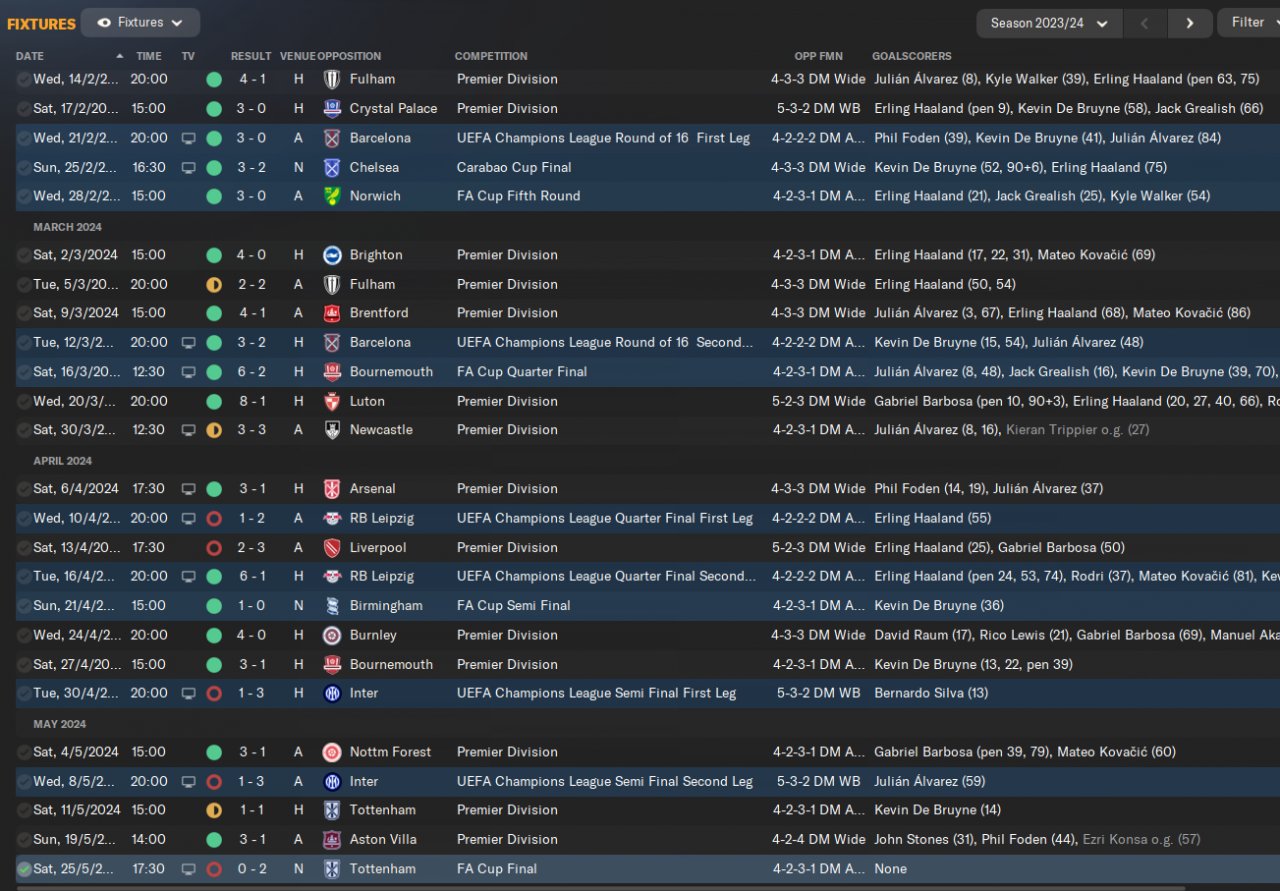The height and width of the screenshot is (891, 1280).
Task: Open the Filter menu
Action: tap(1249, 23)
